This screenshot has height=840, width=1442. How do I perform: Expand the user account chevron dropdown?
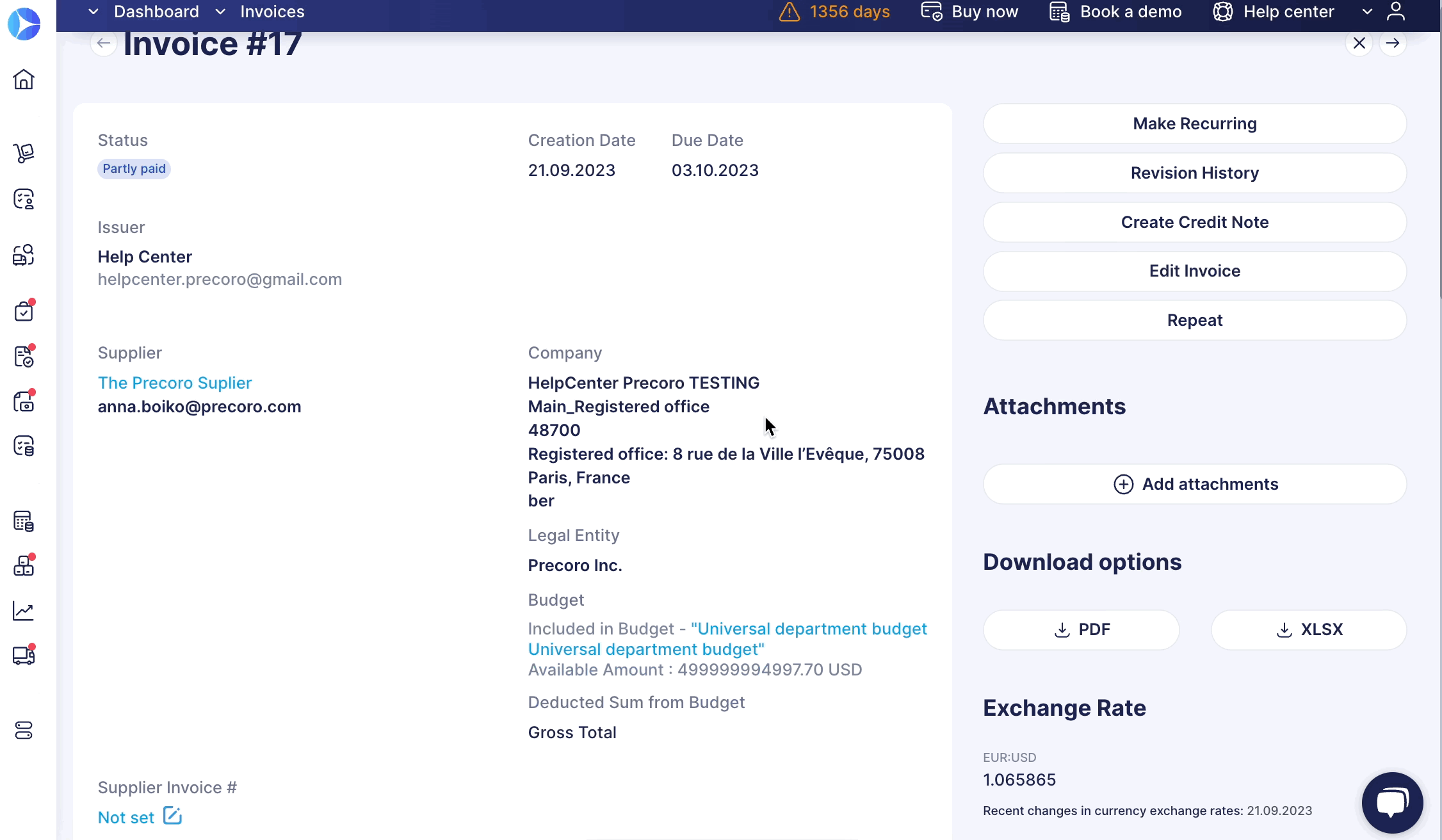[1367, 12]
